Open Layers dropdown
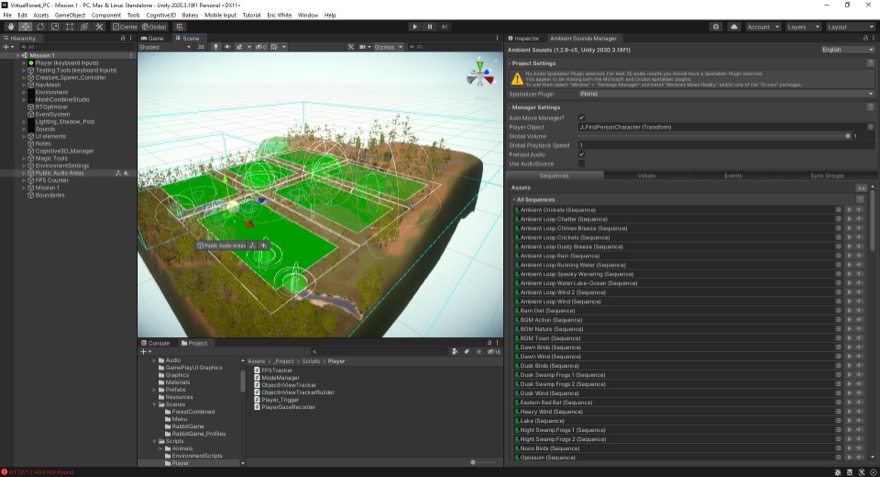This screenshot has height=477, width=880. [x=803, y=26]
